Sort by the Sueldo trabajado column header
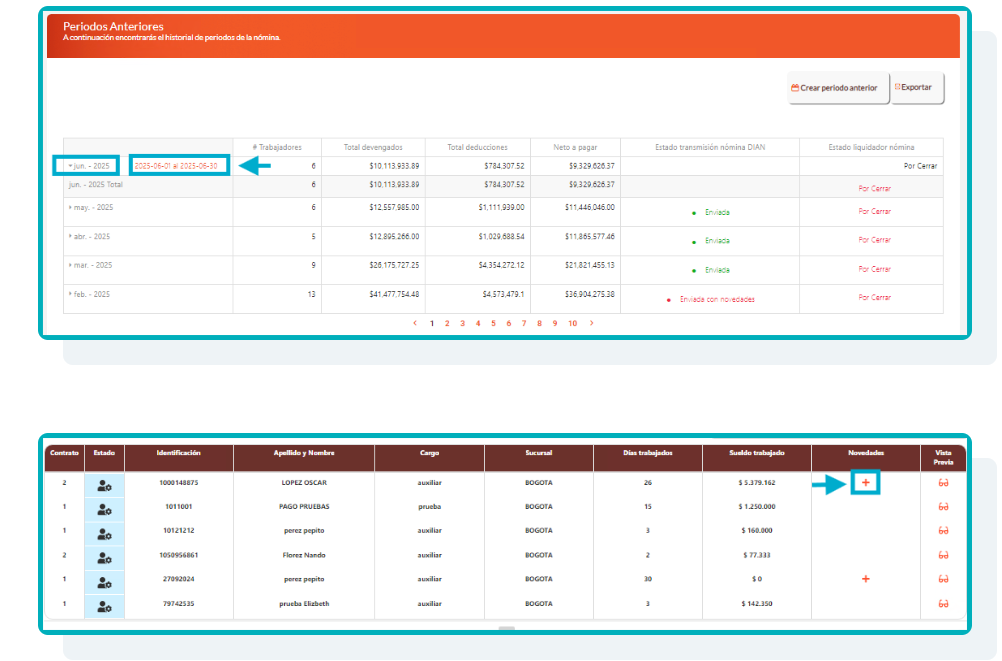1002x661 pixels. [x=756, y=453]
